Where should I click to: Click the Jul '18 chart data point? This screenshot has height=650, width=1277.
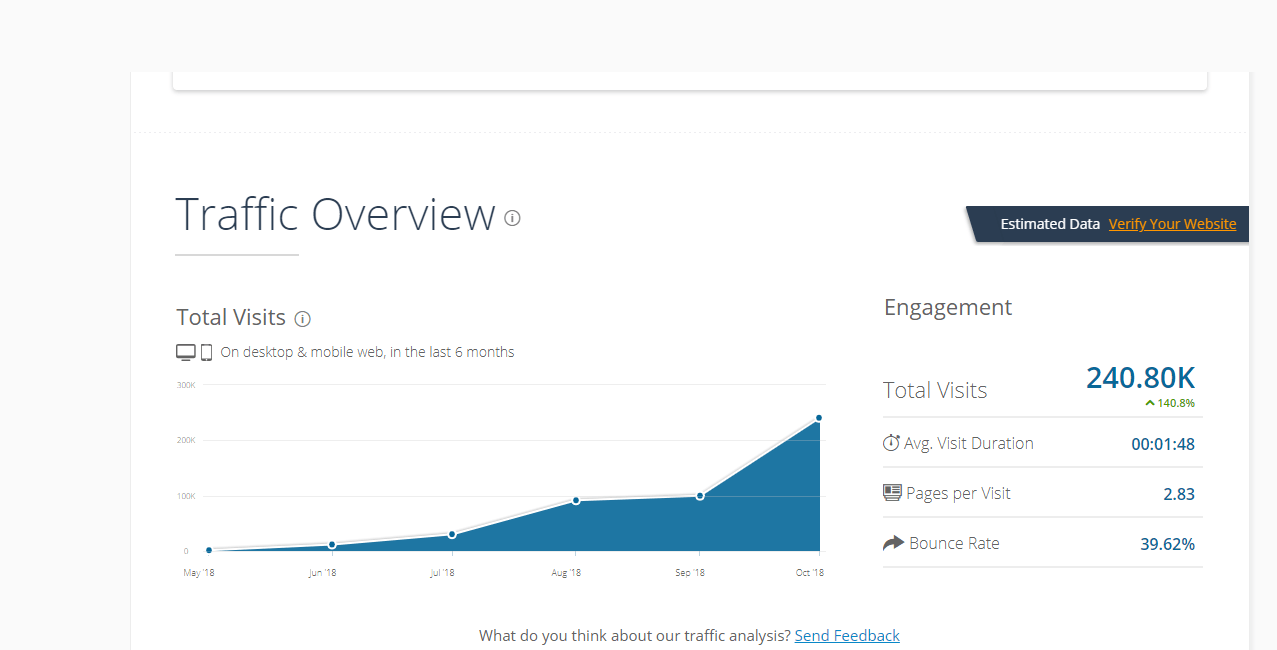pyautogui.click(x=452, y=535)
